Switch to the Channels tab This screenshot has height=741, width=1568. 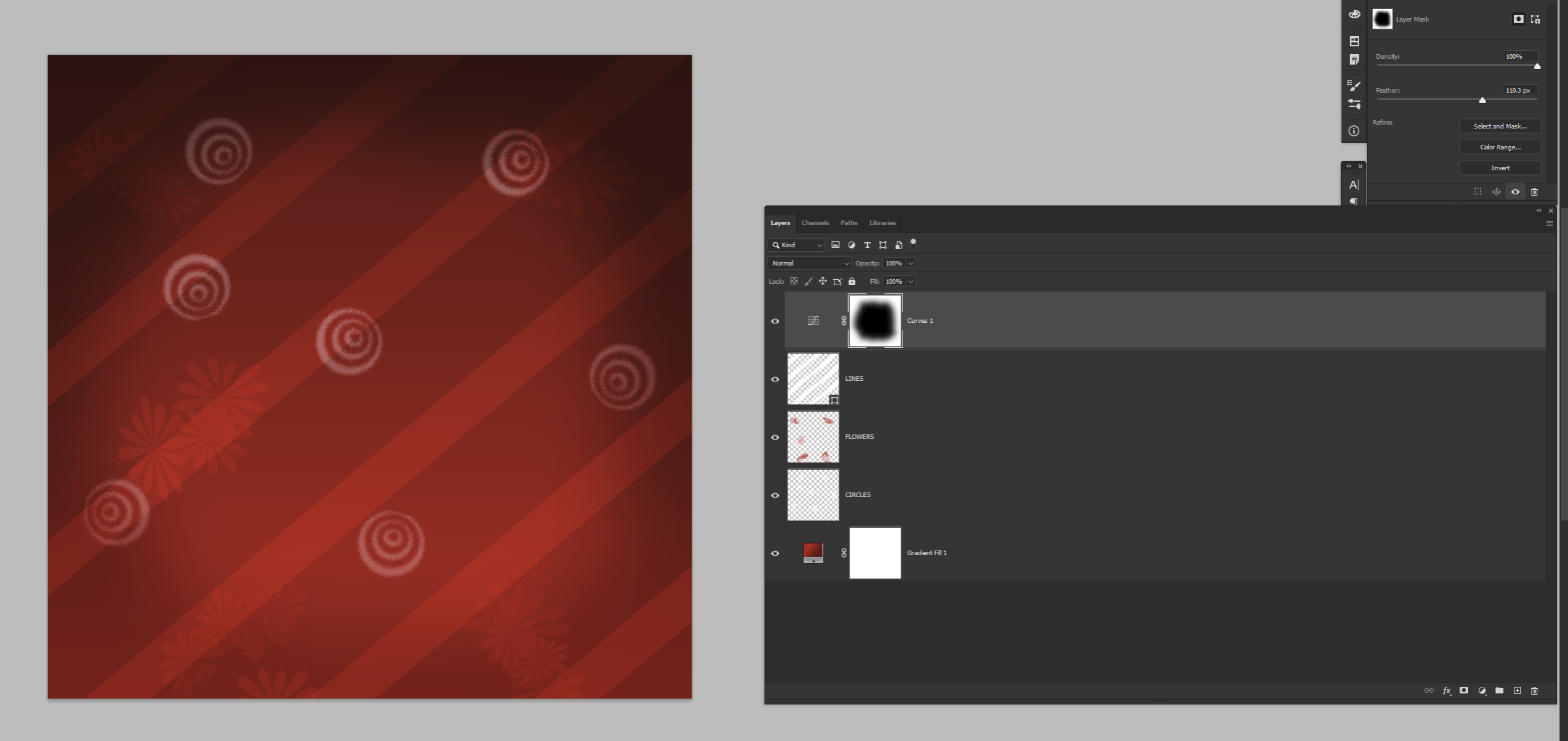click(x=814, y=222)
